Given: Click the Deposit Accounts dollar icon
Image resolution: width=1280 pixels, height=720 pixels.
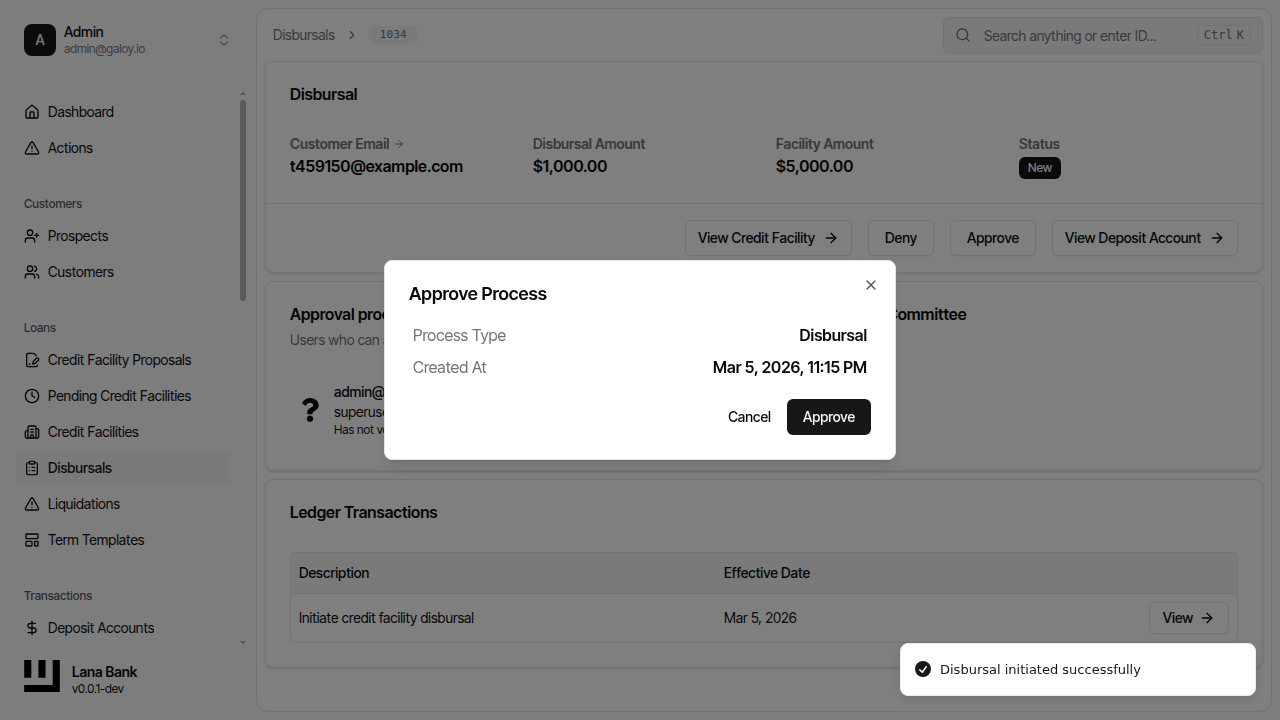Looking at the screenshot, I should [32, 628].
